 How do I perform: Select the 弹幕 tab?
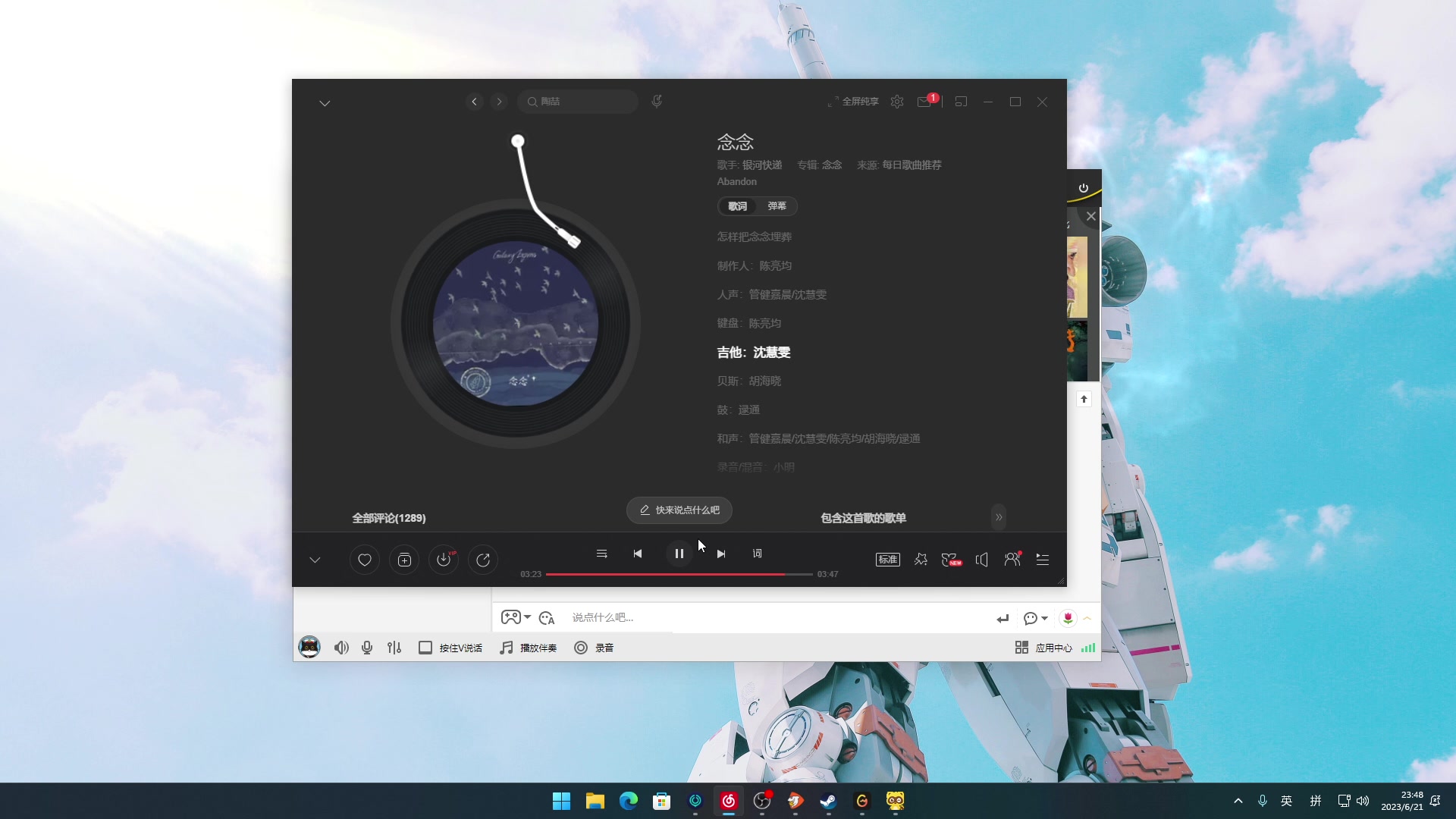tap(777, 206)
